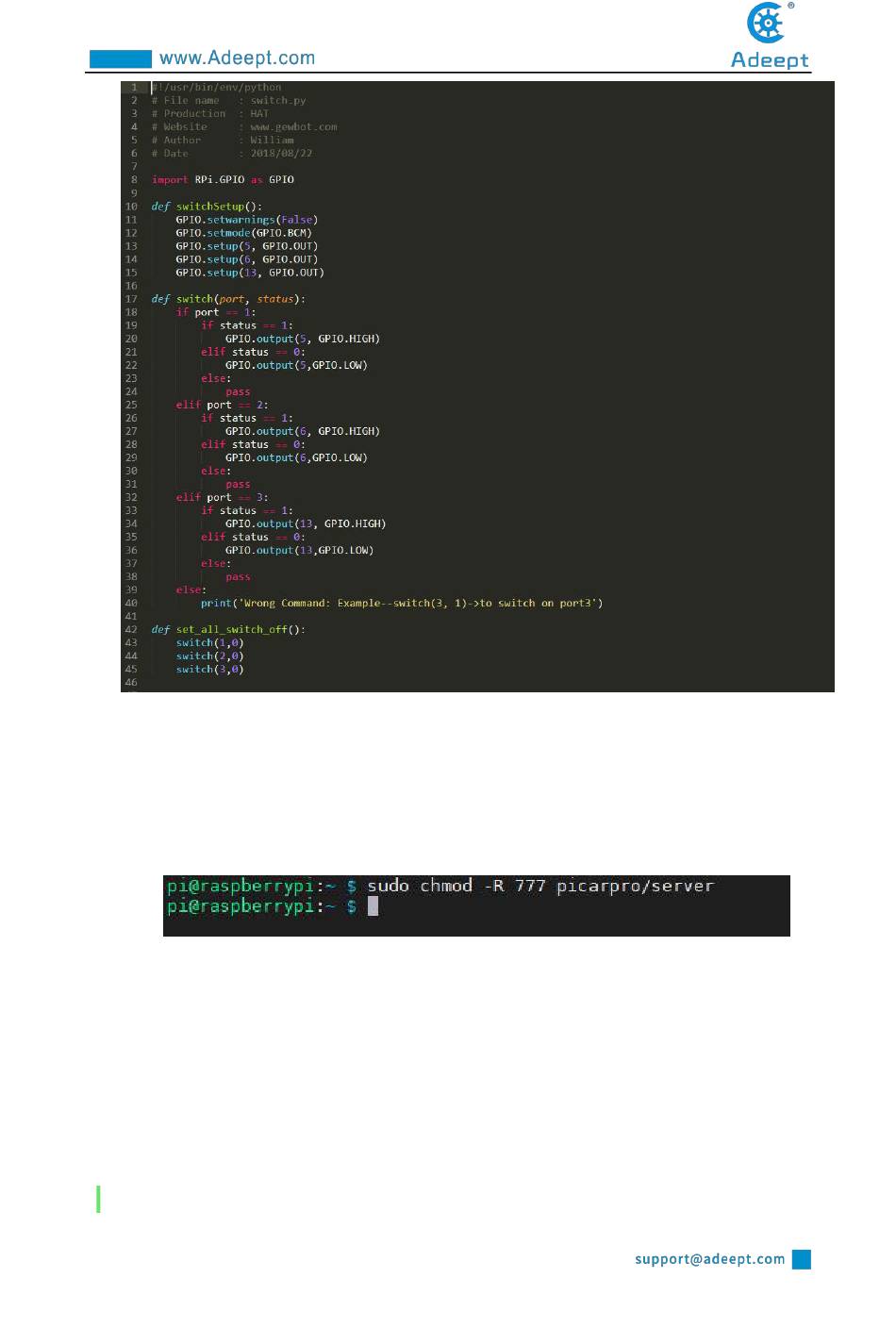This screenshot has width=896, height=1328.
Task: Click the terminal cursor block after the prompt
Action: (373, 906)
